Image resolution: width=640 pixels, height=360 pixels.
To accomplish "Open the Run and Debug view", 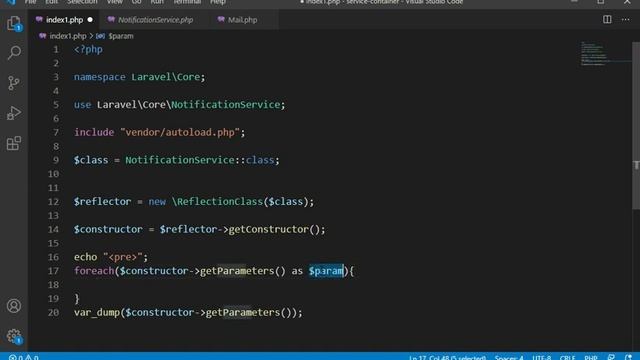I will tap(14, 113).
